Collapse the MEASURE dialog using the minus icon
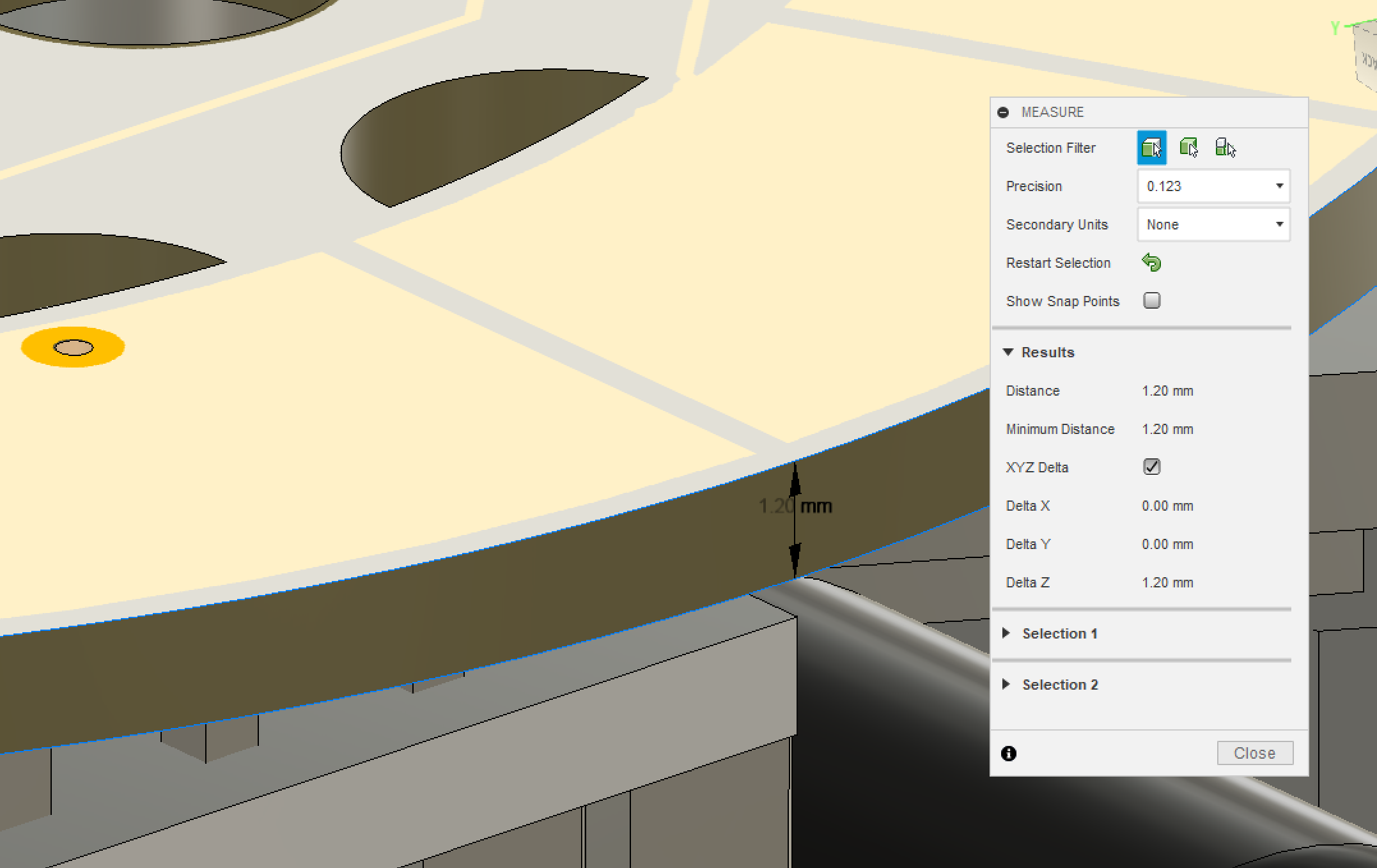The image size is (1377, 868). 1003,112
